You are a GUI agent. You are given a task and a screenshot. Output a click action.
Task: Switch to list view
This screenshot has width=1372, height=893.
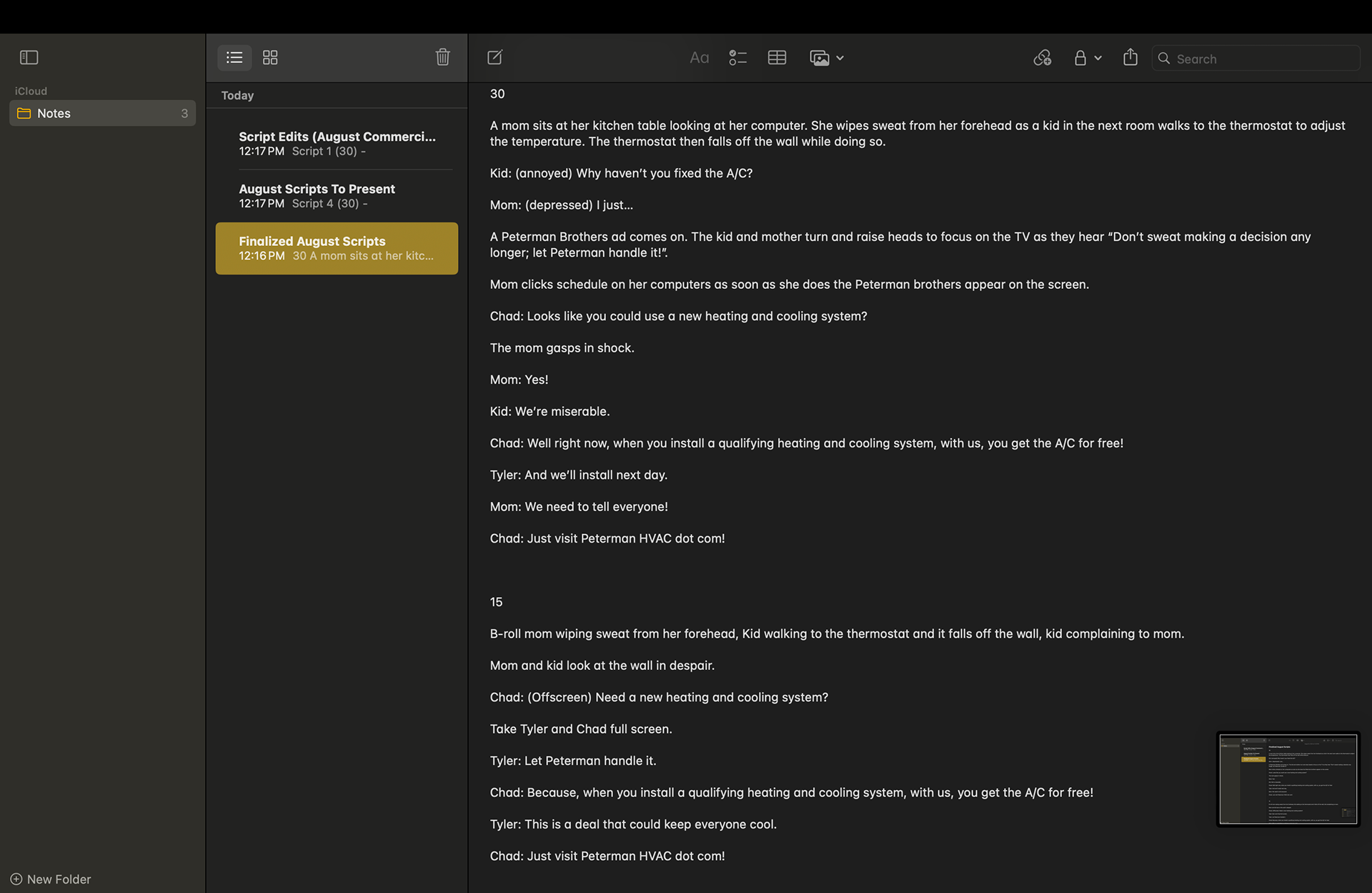pos(234,57)
